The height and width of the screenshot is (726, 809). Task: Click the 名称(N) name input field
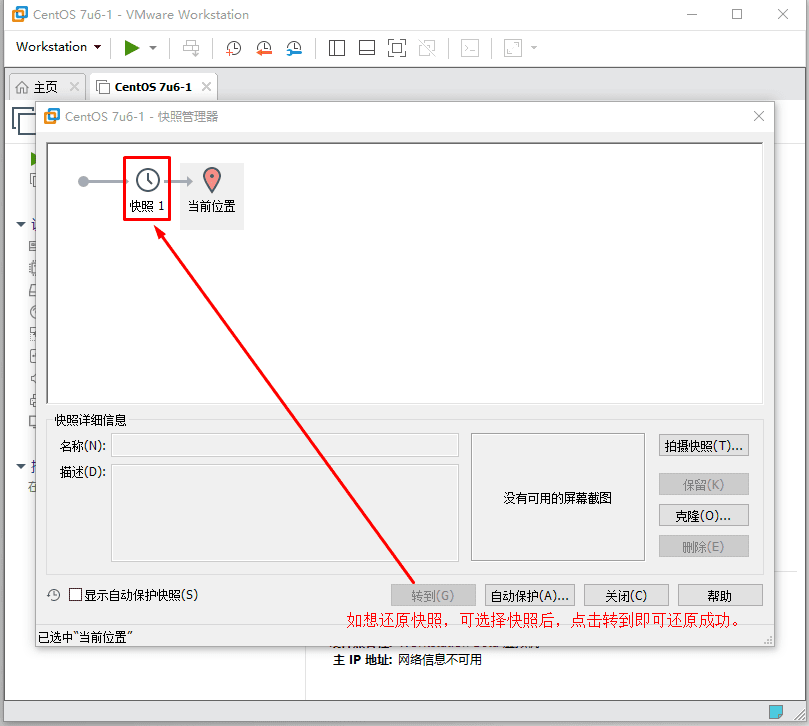285,445
